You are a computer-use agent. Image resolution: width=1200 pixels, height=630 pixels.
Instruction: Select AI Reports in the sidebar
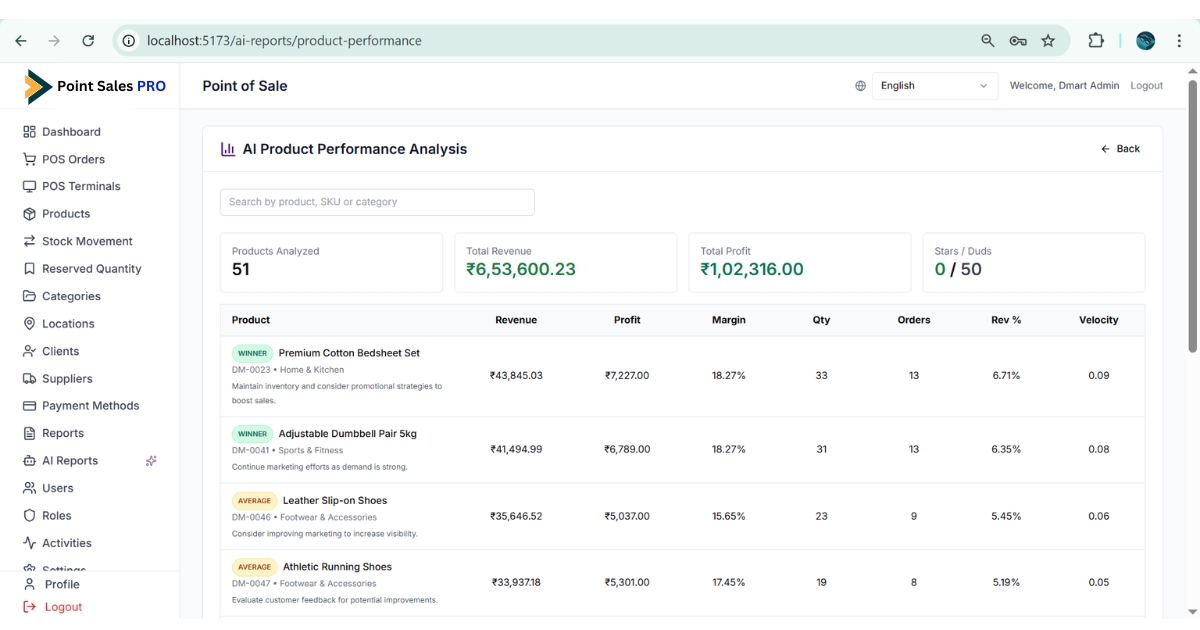pos(70,461)
